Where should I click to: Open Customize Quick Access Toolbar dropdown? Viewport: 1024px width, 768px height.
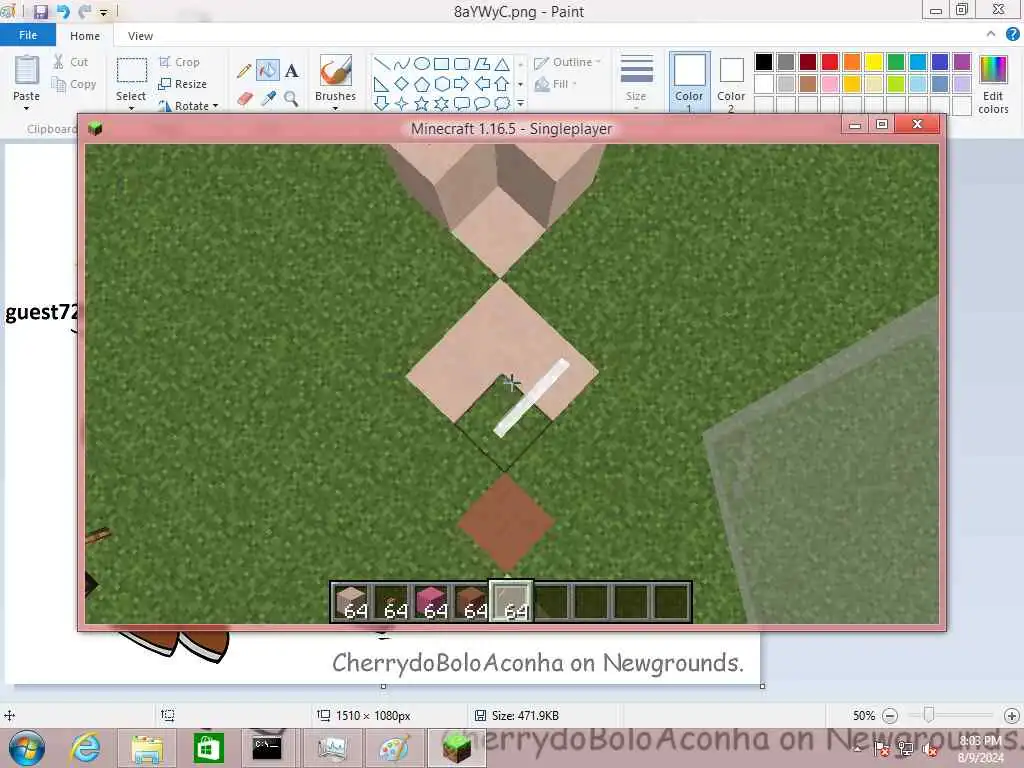click(103, 12)
